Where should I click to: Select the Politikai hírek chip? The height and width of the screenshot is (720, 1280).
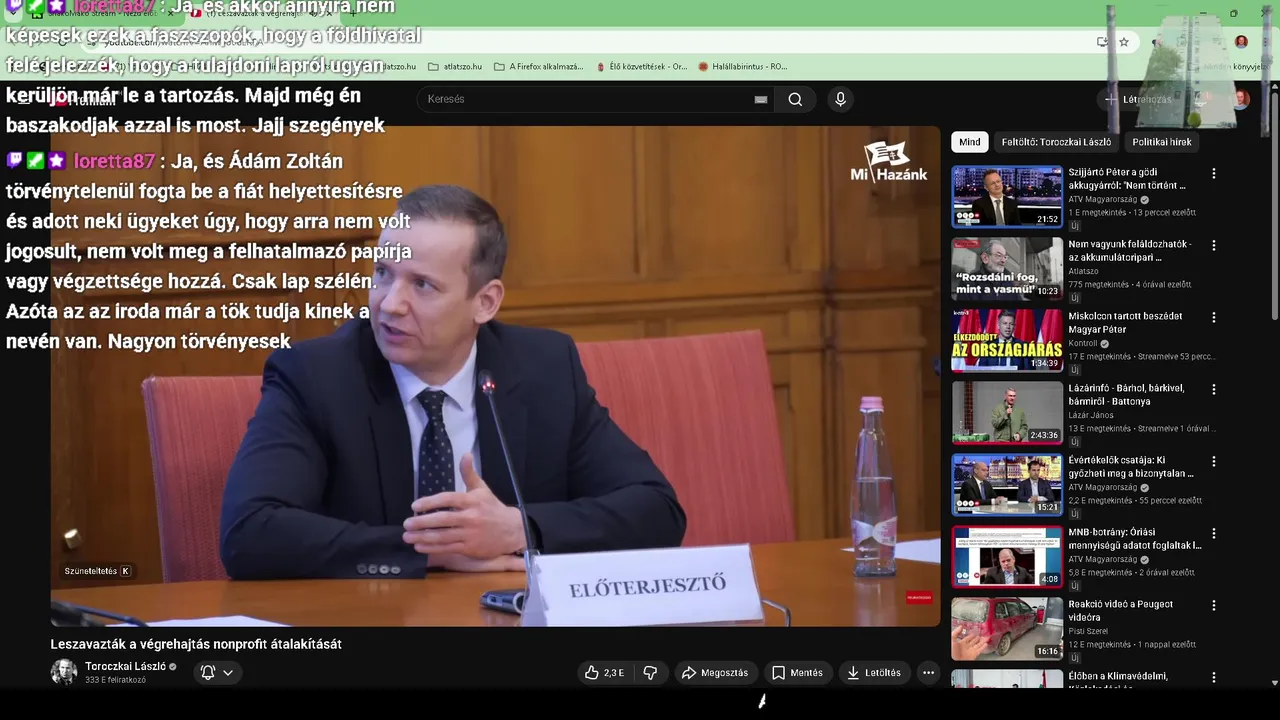tap(1162, 142)
